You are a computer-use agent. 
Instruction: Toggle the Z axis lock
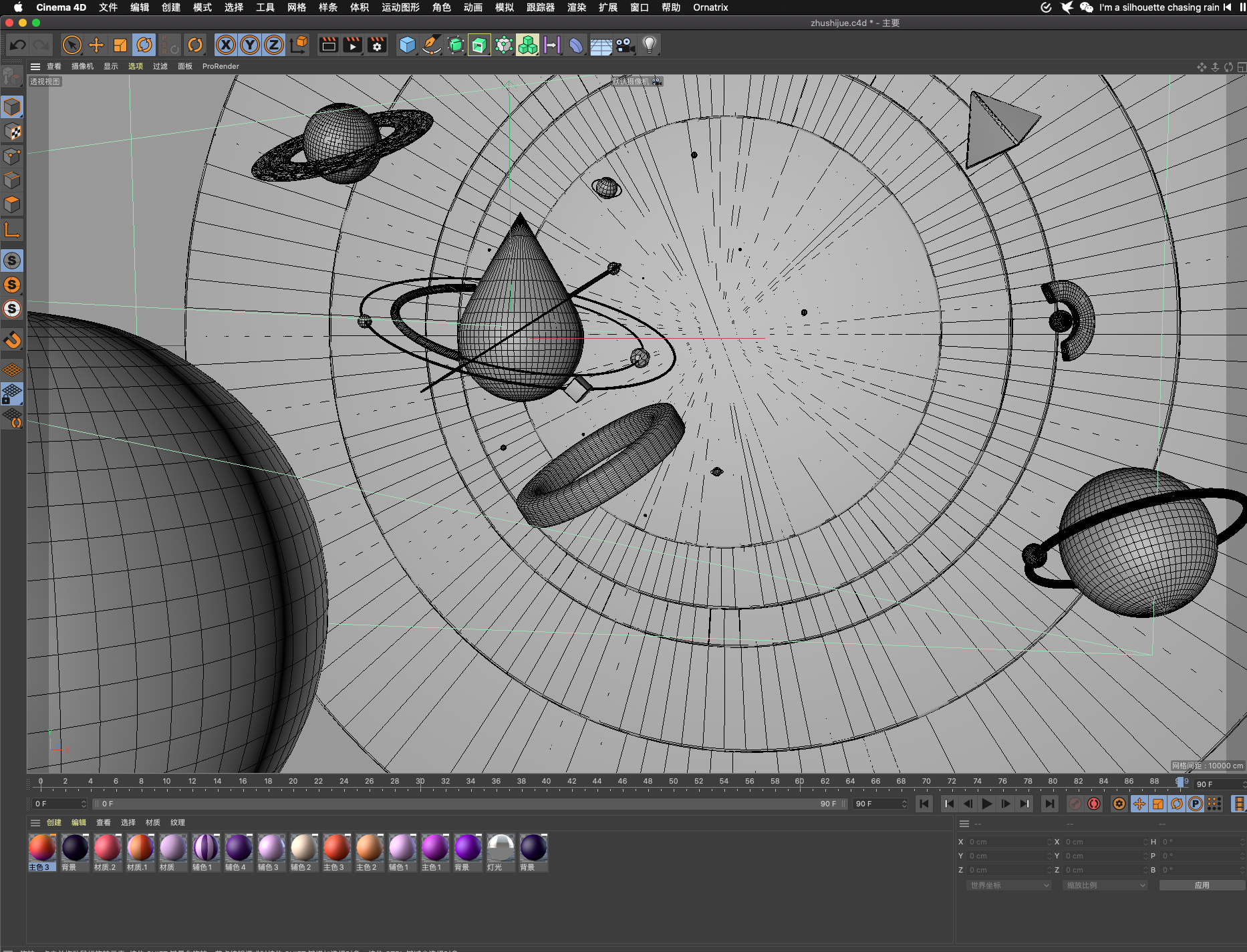point(274,45)
